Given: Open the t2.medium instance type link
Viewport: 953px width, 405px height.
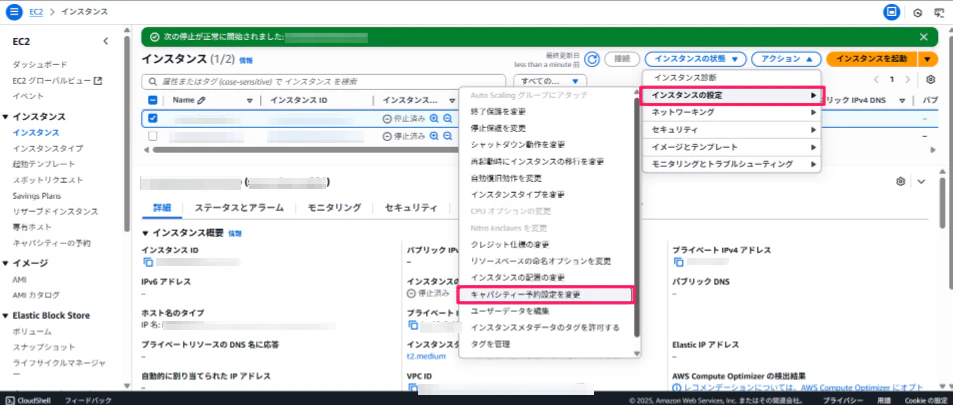Looking at the screenshot, I should coord(426,356).
